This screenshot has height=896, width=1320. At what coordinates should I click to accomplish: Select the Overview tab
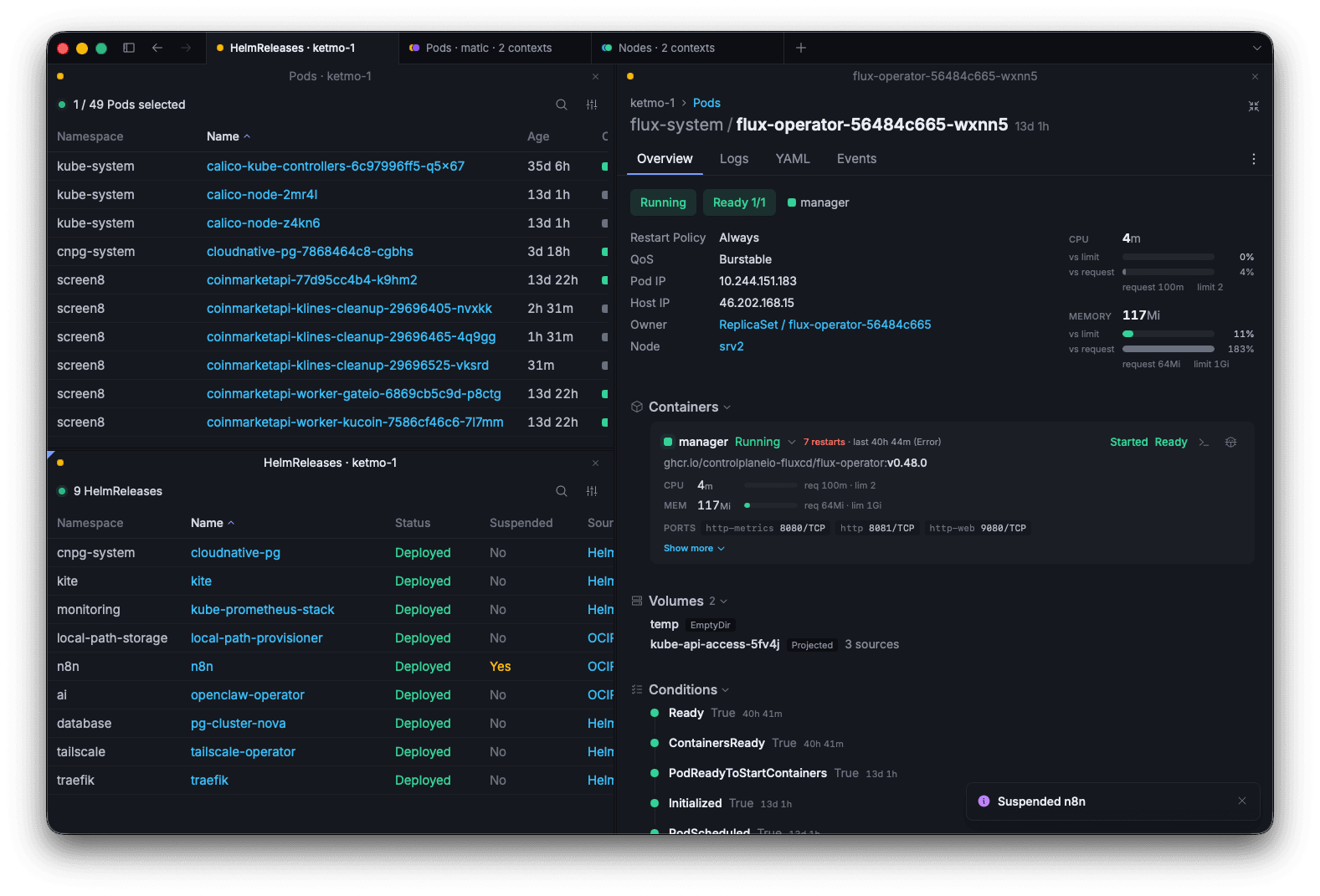[665, 159]
